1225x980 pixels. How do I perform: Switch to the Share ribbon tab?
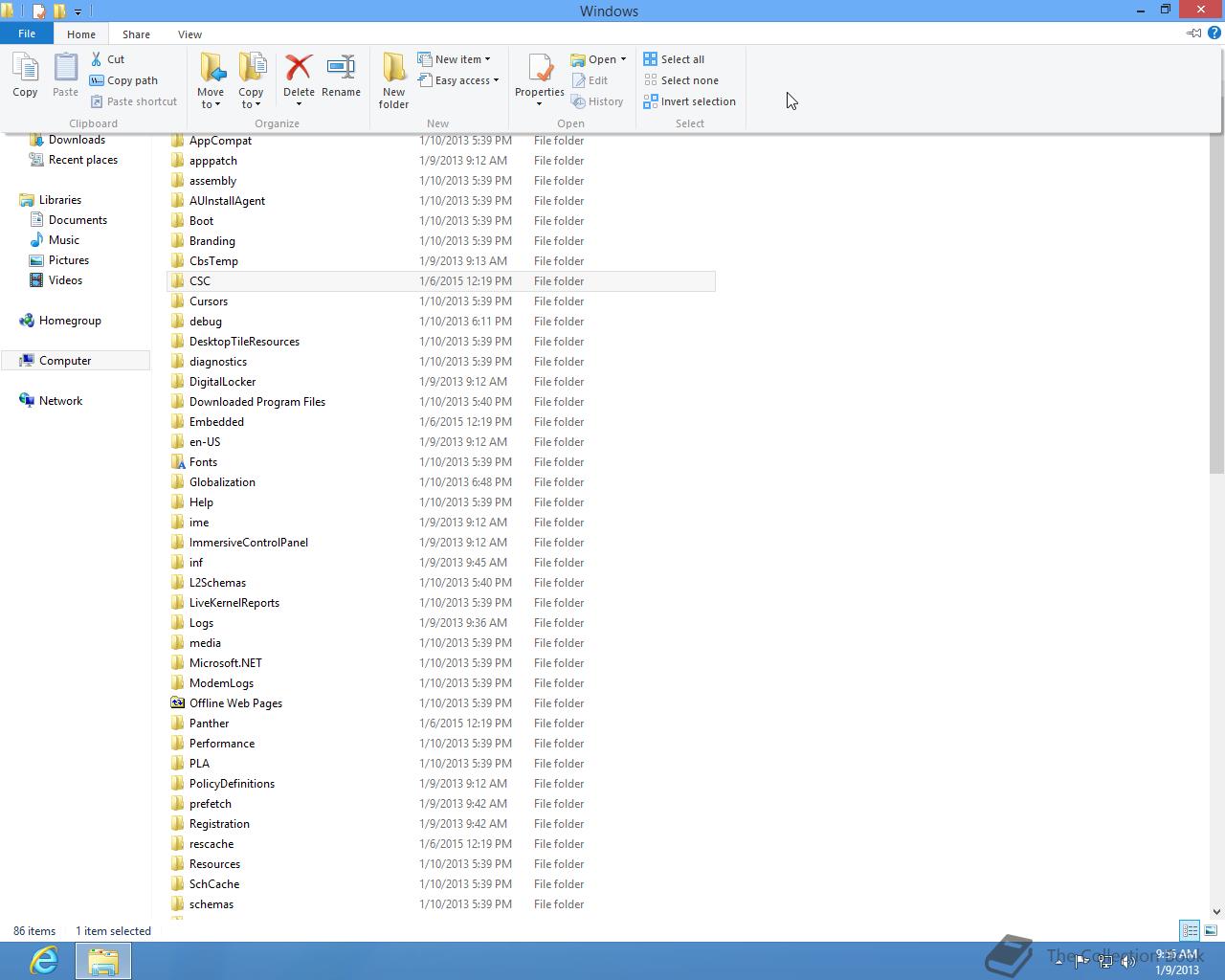click(136, 34)
